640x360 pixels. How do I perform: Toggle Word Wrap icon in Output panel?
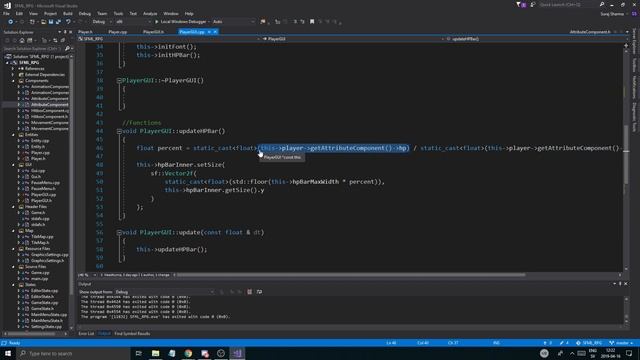(x=259, y=292)
